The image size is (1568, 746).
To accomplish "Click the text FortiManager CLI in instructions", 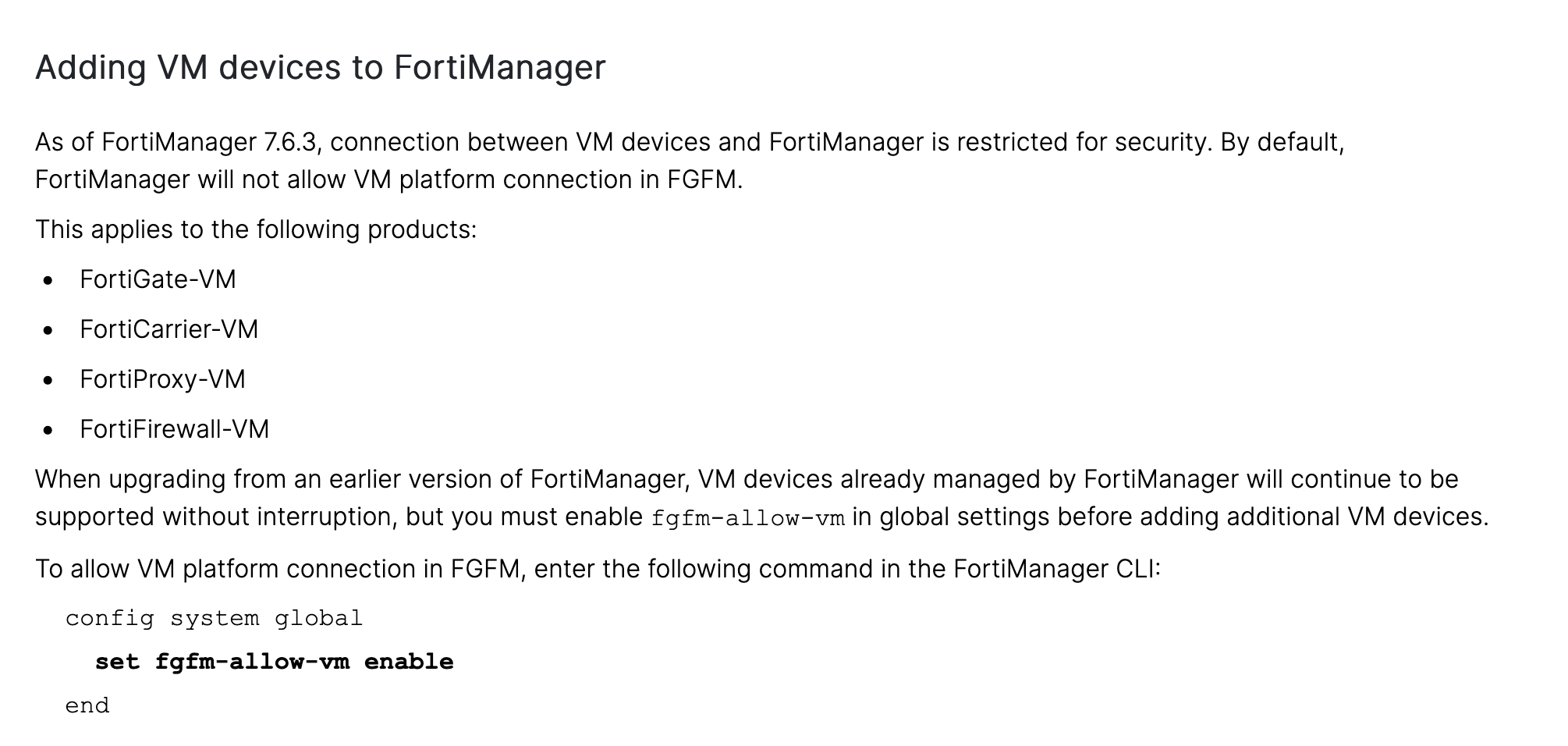I will tap(1057, 569).
